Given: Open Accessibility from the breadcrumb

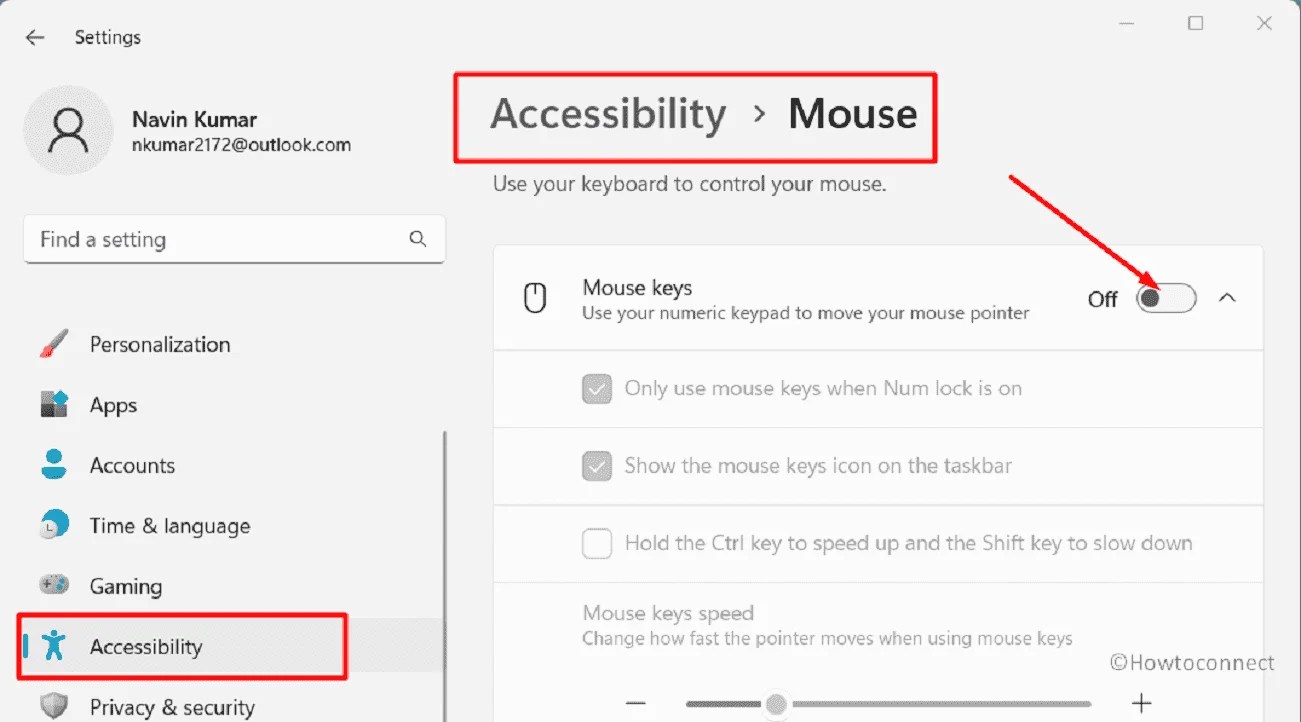Looking at the screenshot, I should 606,114.
